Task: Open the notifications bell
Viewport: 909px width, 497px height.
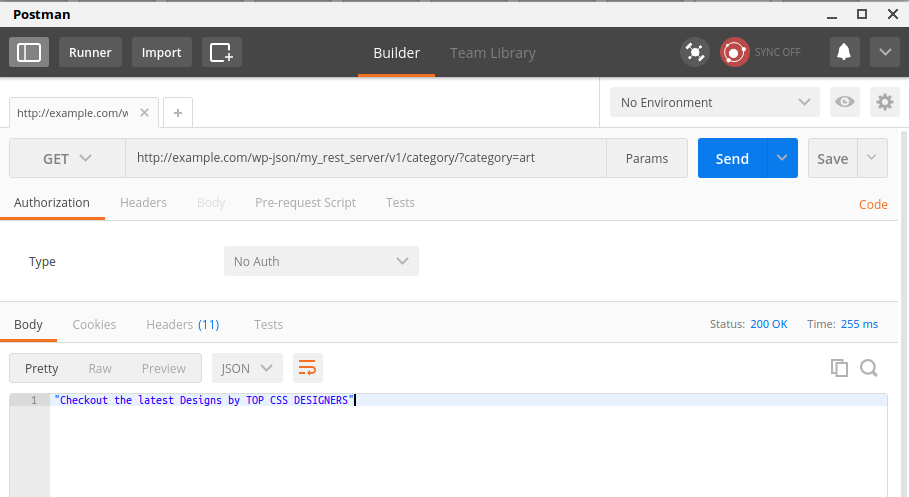Action: [x=844, y=52]
